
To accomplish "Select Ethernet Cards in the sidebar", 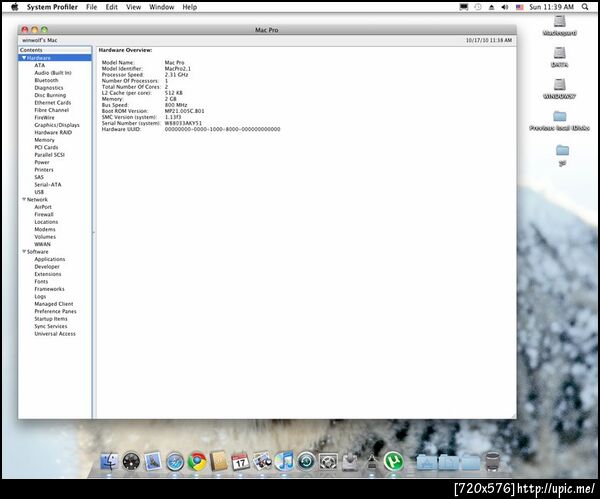I will tap(53, 103).
